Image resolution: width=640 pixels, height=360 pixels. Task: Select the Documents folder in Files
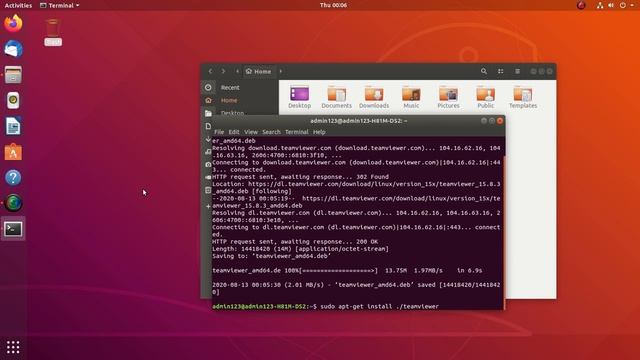336,97
